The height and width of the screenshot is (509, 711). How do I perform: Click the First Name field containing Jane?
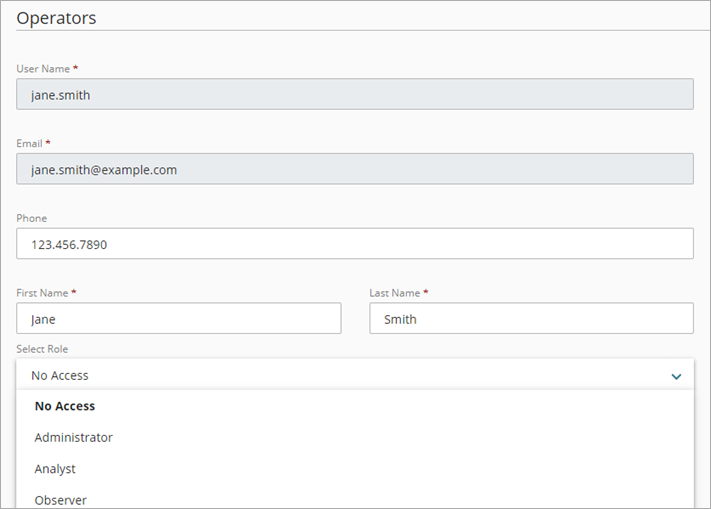(x=179, y=318)
